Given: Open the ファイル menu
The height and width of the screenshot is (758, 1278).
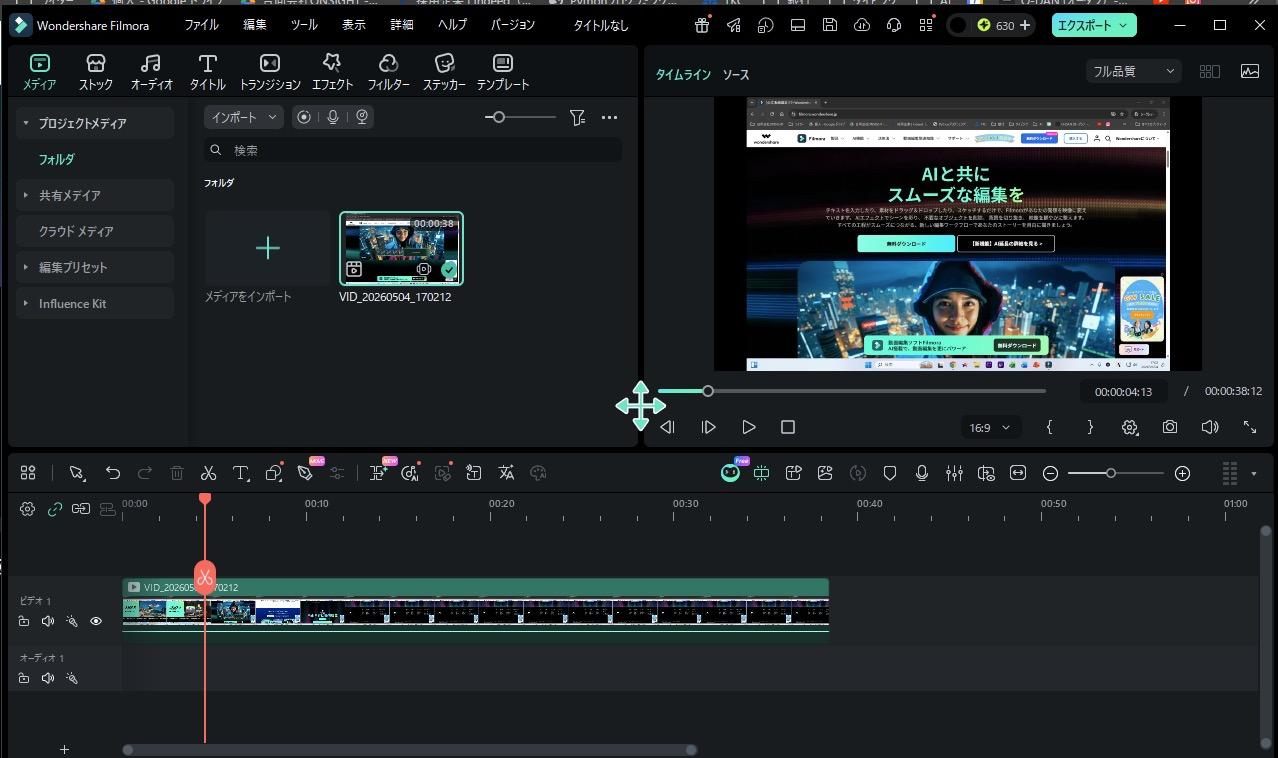Looking at the screenshot, I should point(201,25).
